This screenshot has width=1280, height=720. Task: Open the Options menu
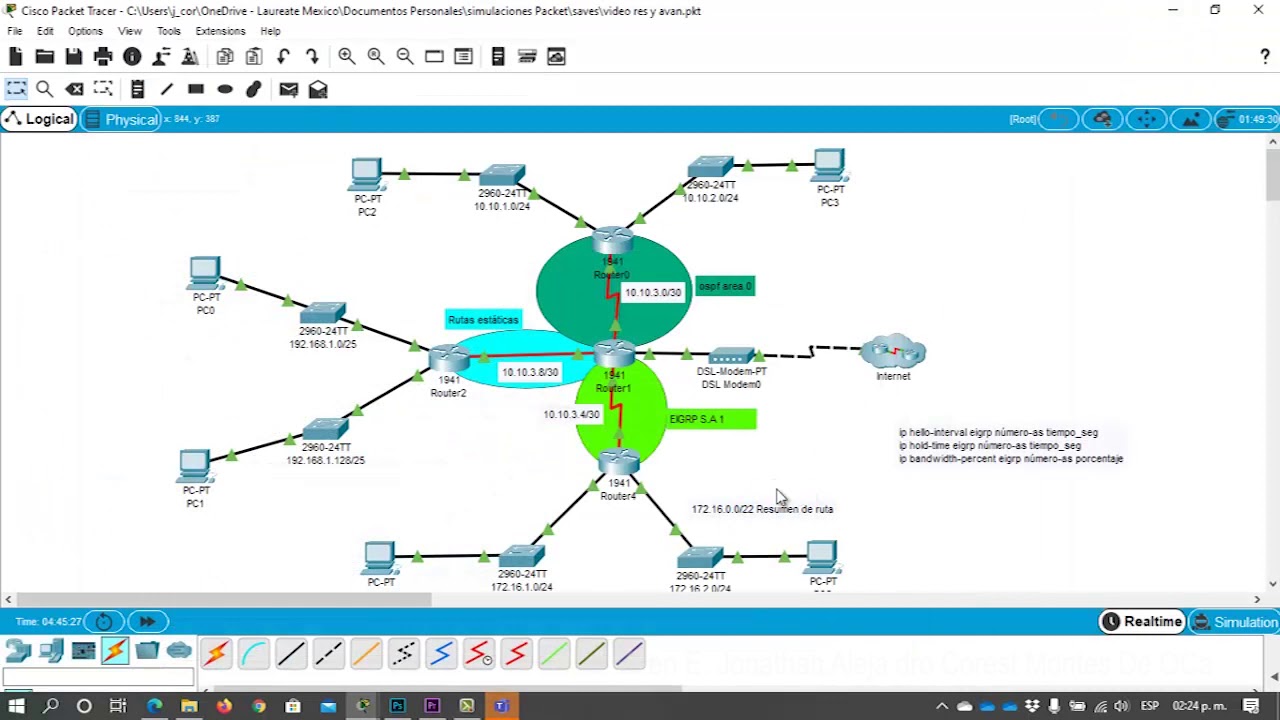tap(85, 31)
